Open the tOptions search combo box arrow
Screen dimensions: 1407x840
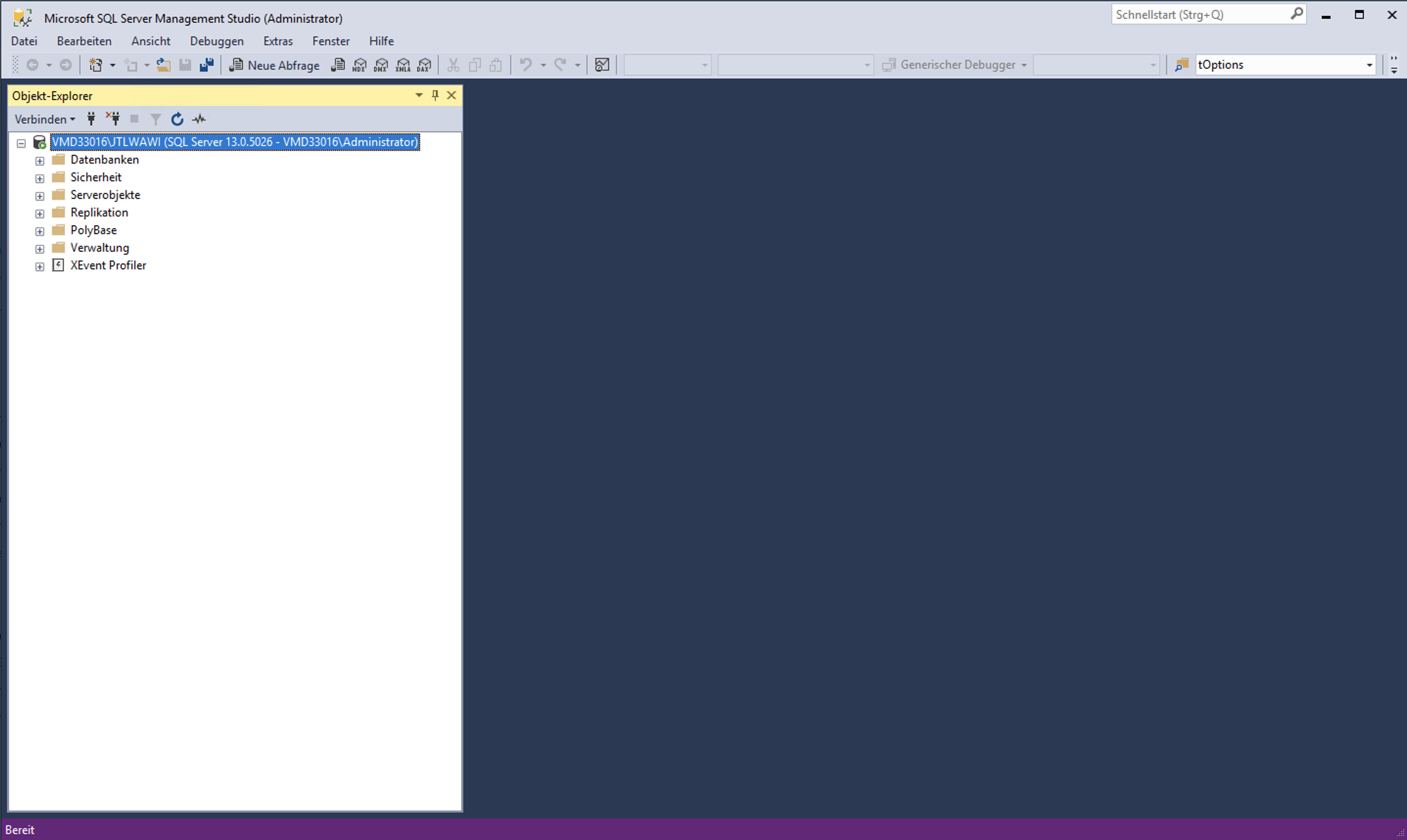pyautogui.click(x=1369, y=65)
